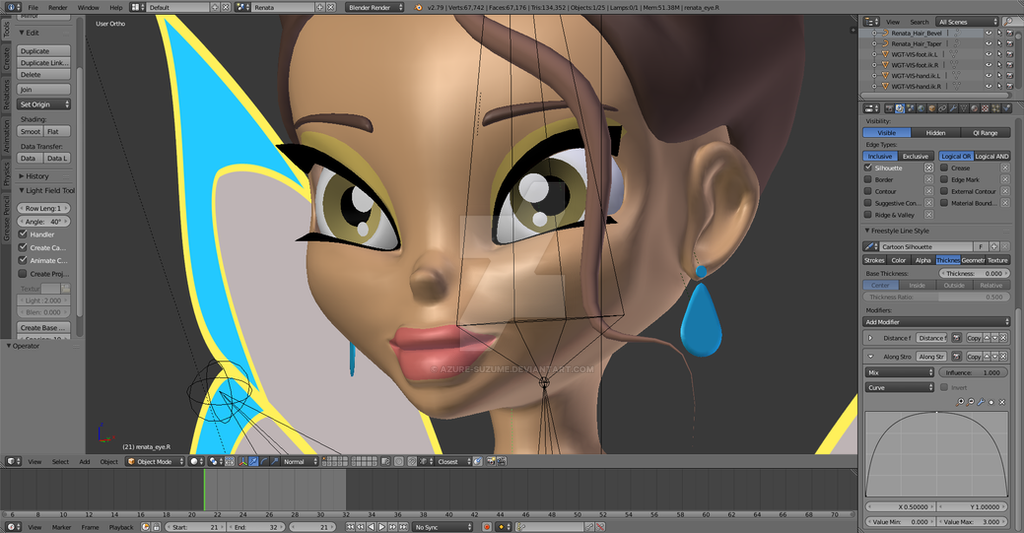Enable the Contour edge type checkbox
The height and width of the screenshot is (533, 1024).
pyautogui.click(x=868, y=191)
